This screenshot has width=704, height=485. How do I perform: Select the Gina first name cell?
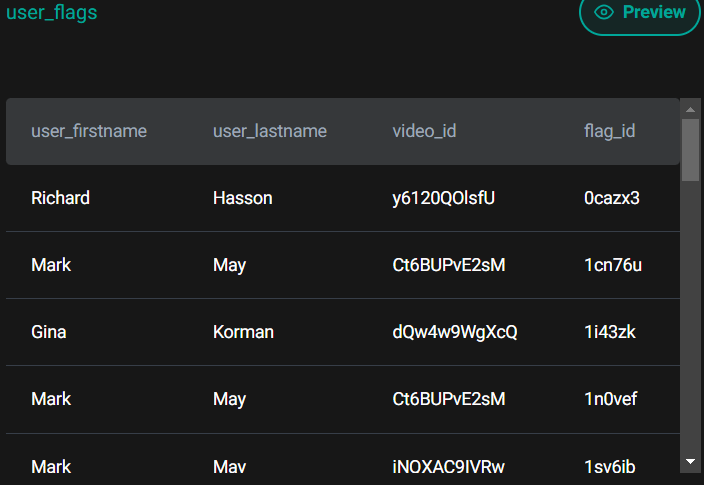49,332
